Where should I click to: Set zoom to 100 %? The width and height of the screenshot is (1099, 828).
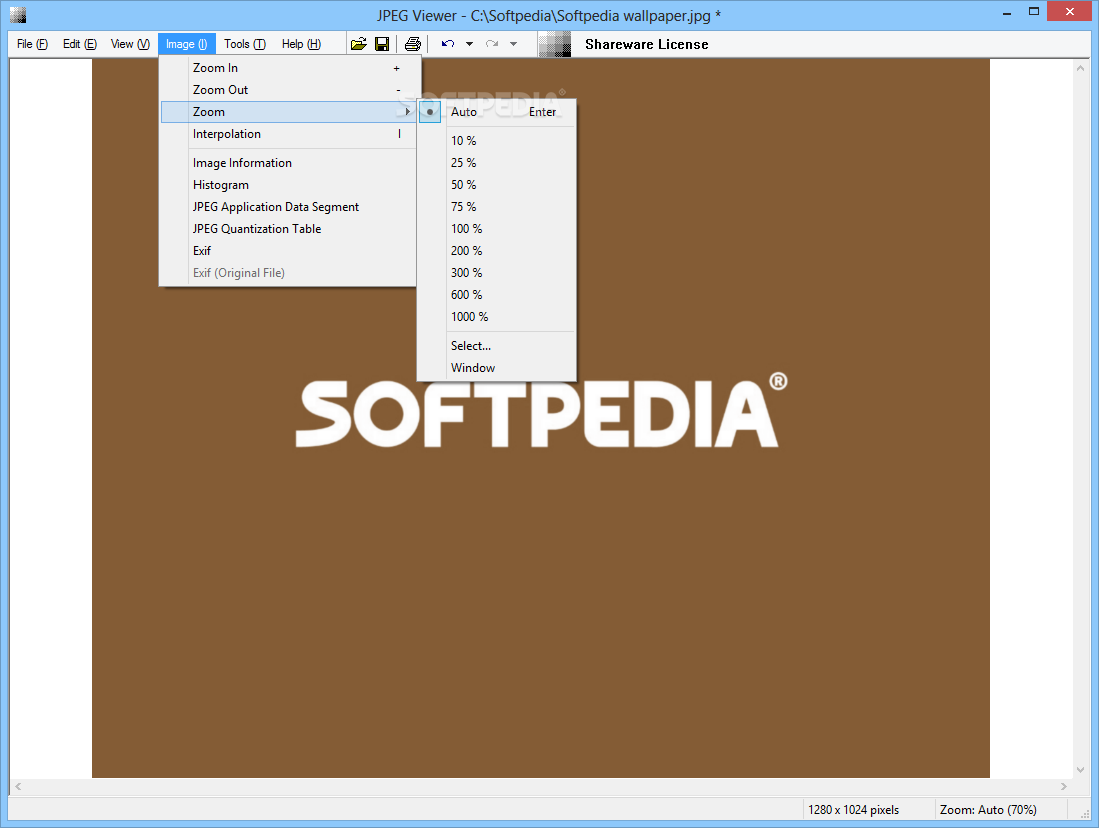[x=496, y=229]
